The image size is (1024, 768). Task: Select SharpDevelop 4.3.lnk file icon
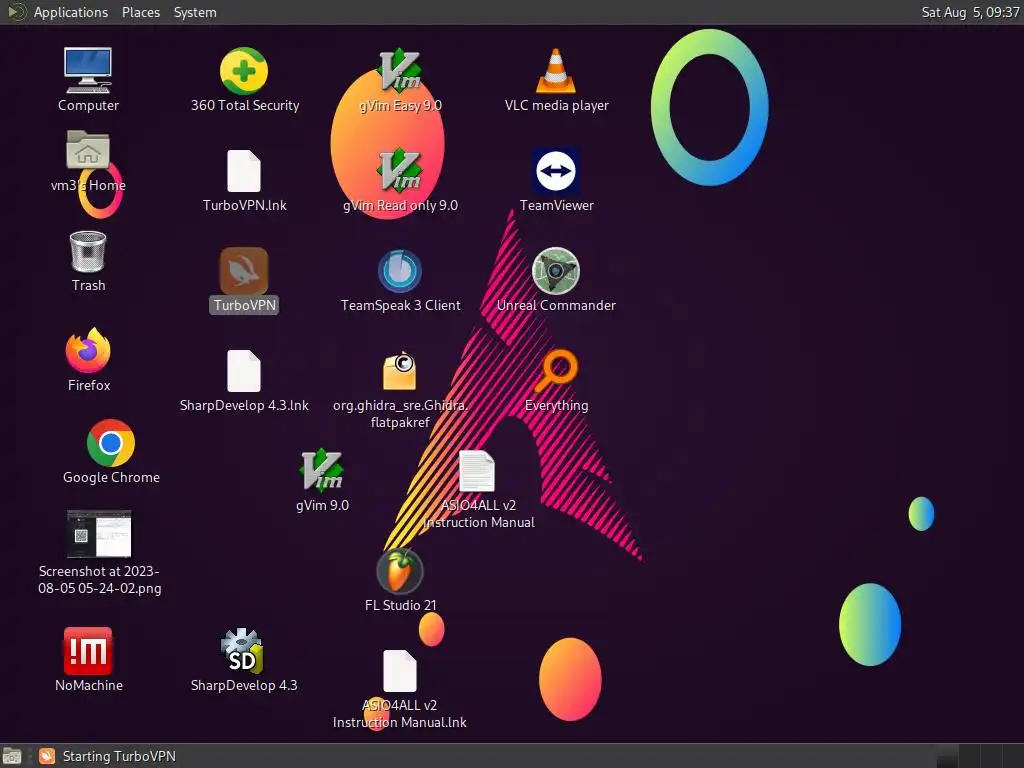[244, 371]
